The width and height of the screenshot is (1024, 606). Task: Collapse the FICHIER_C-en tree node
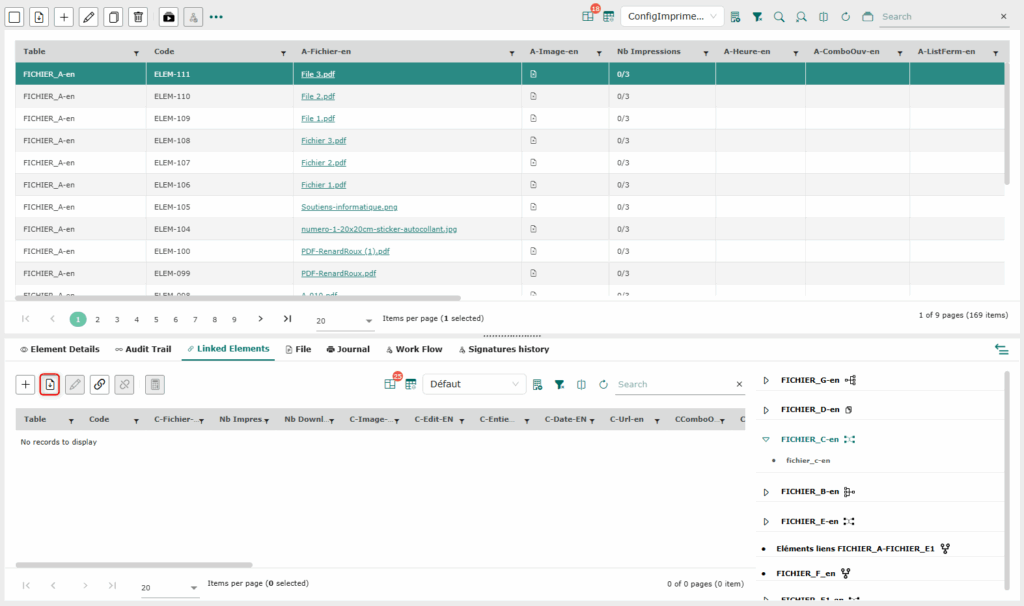click(766, 439)
